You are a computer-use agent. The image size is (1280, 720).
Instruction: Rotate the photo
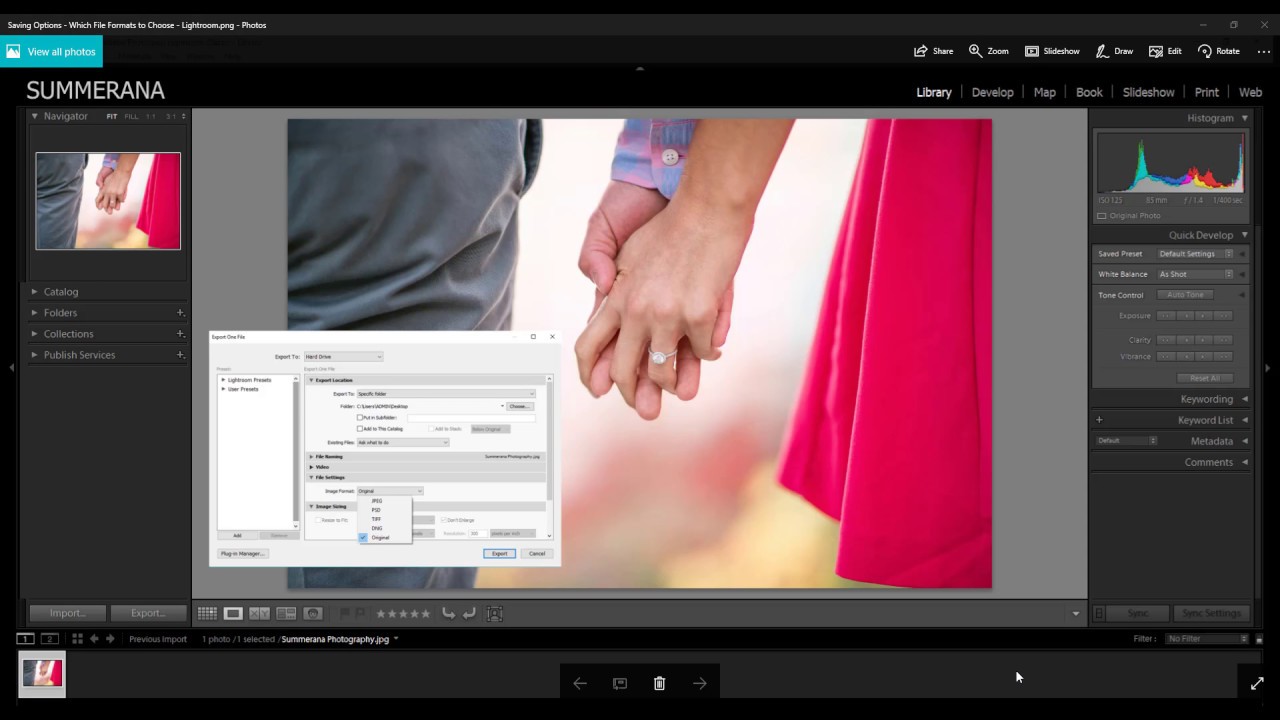tap(1219, 51)
